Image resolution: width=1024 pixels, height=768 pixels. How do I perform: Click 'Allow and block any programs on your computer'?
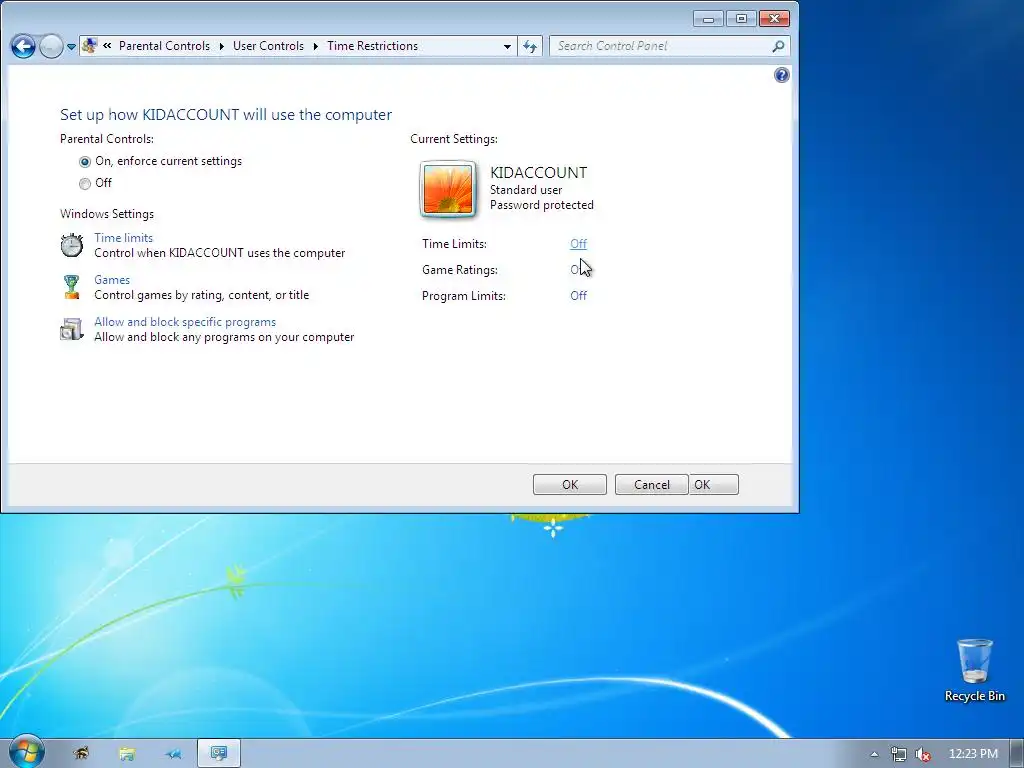tap(224, 337)
